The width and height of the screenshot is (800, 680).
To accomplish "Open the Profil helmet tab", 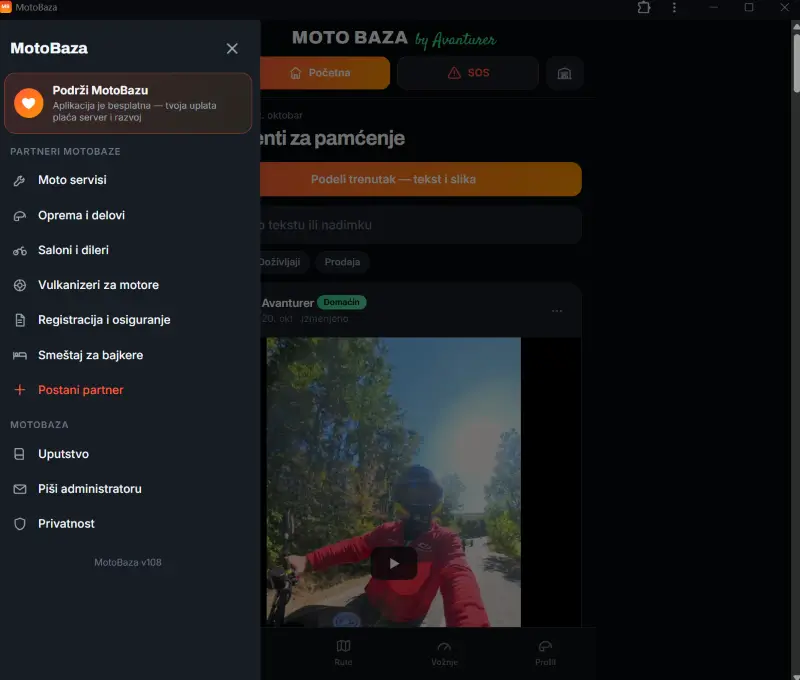I will 545,653.
